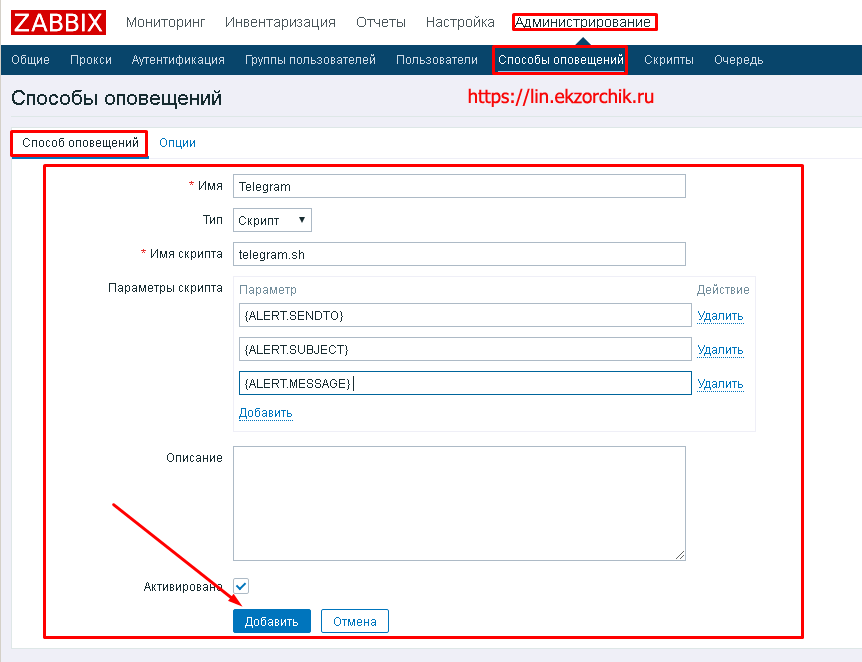Remove the {ALERT.SENDTO} parameter via Удалить

[x=720, y=316]
